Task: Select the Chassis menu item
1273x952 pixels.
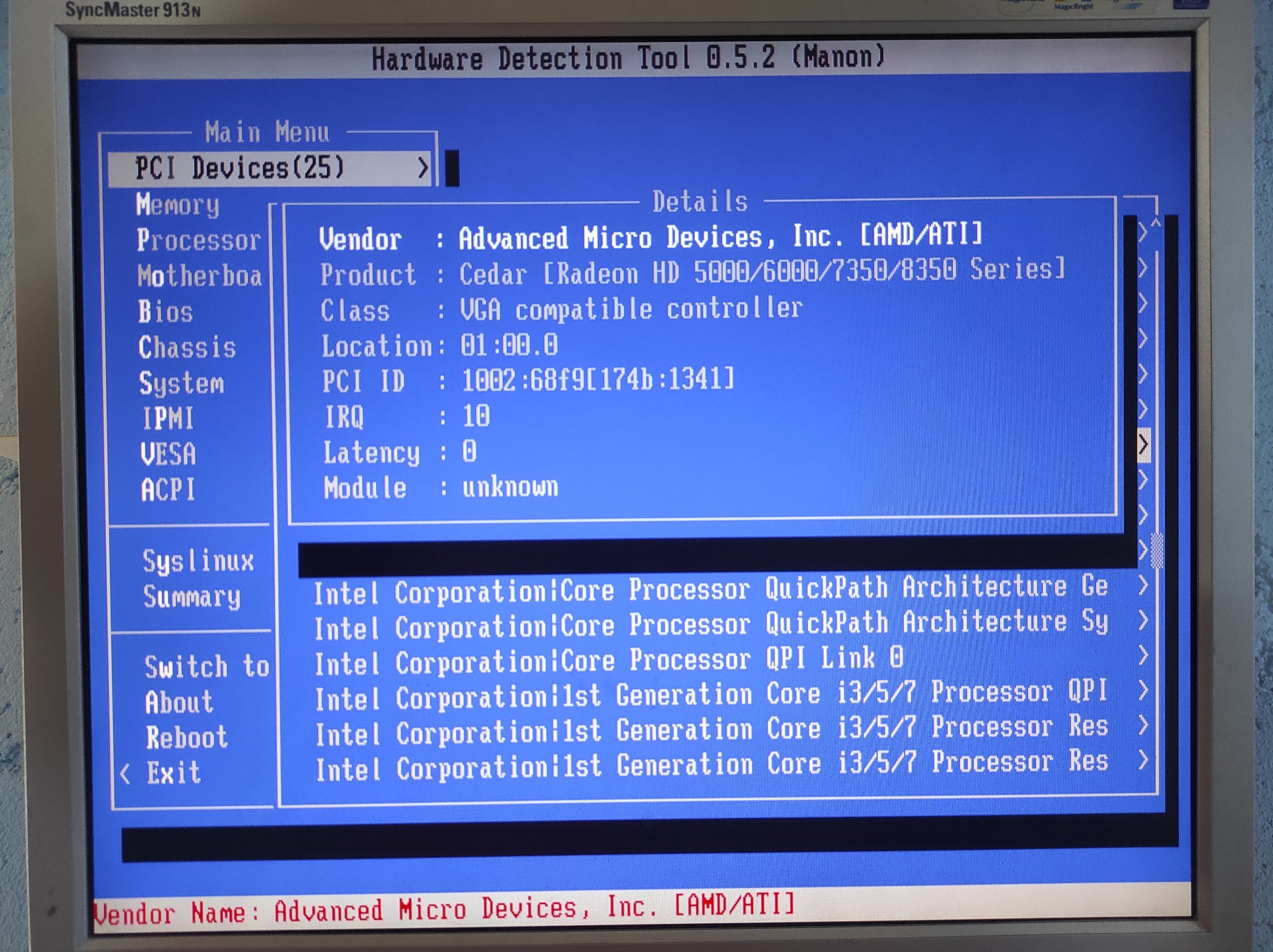Action: (x=187, y=348)
